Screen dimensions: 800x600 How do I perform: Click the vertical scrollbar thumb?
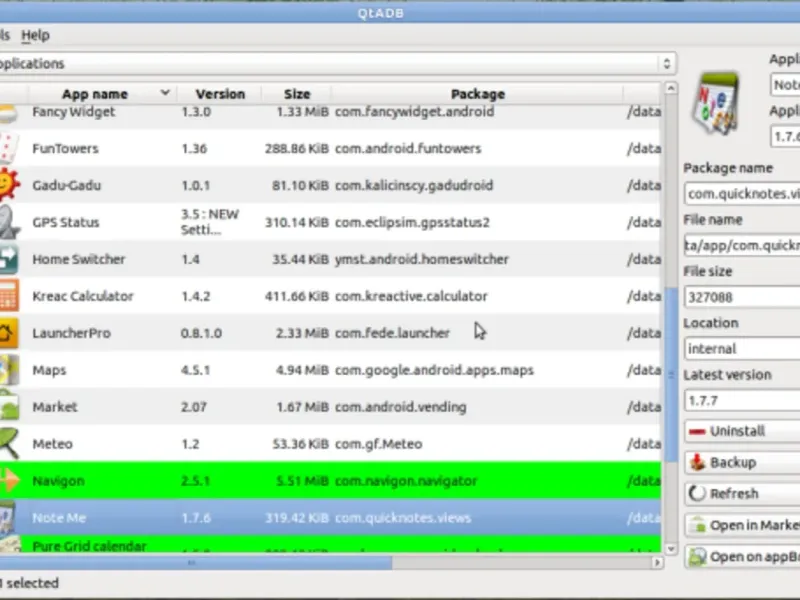671,375
